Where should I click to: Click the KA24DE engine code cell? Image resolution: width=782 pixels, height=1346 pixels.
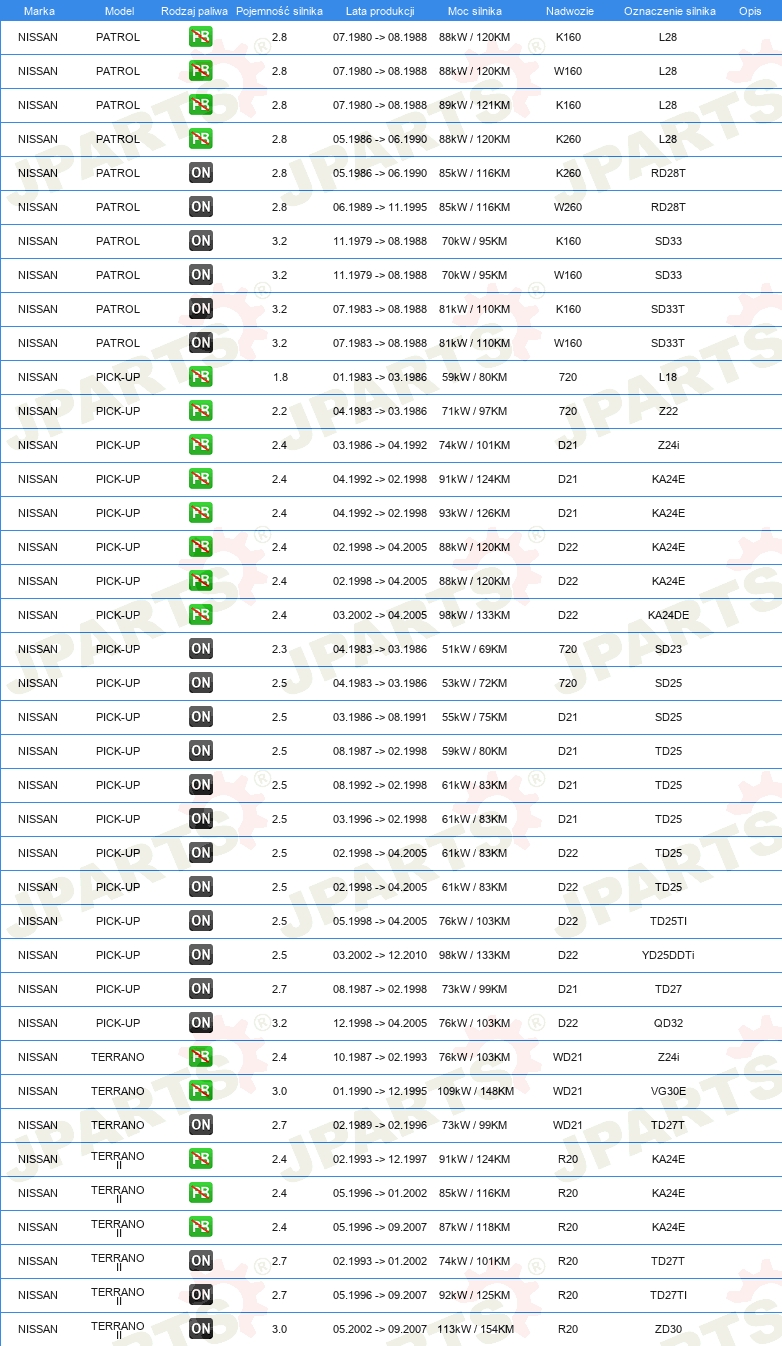[668, 615]
